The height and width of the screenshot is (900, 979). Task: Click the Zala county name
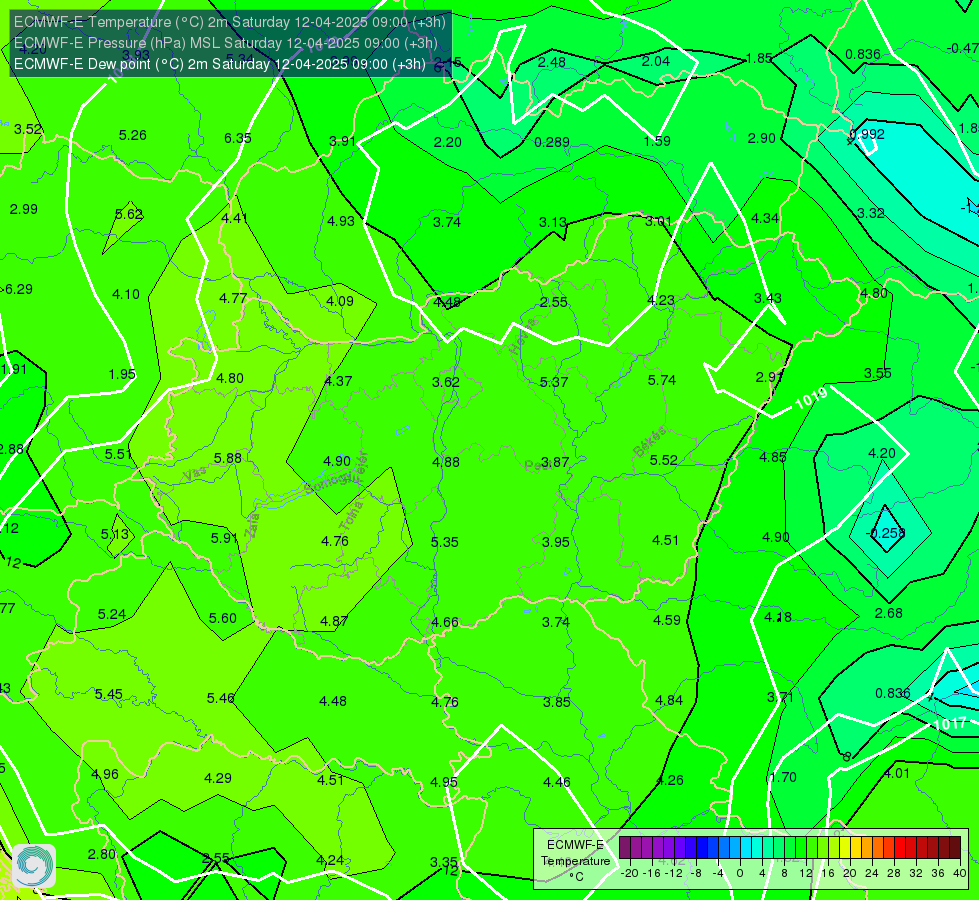(x=252, y=525)
